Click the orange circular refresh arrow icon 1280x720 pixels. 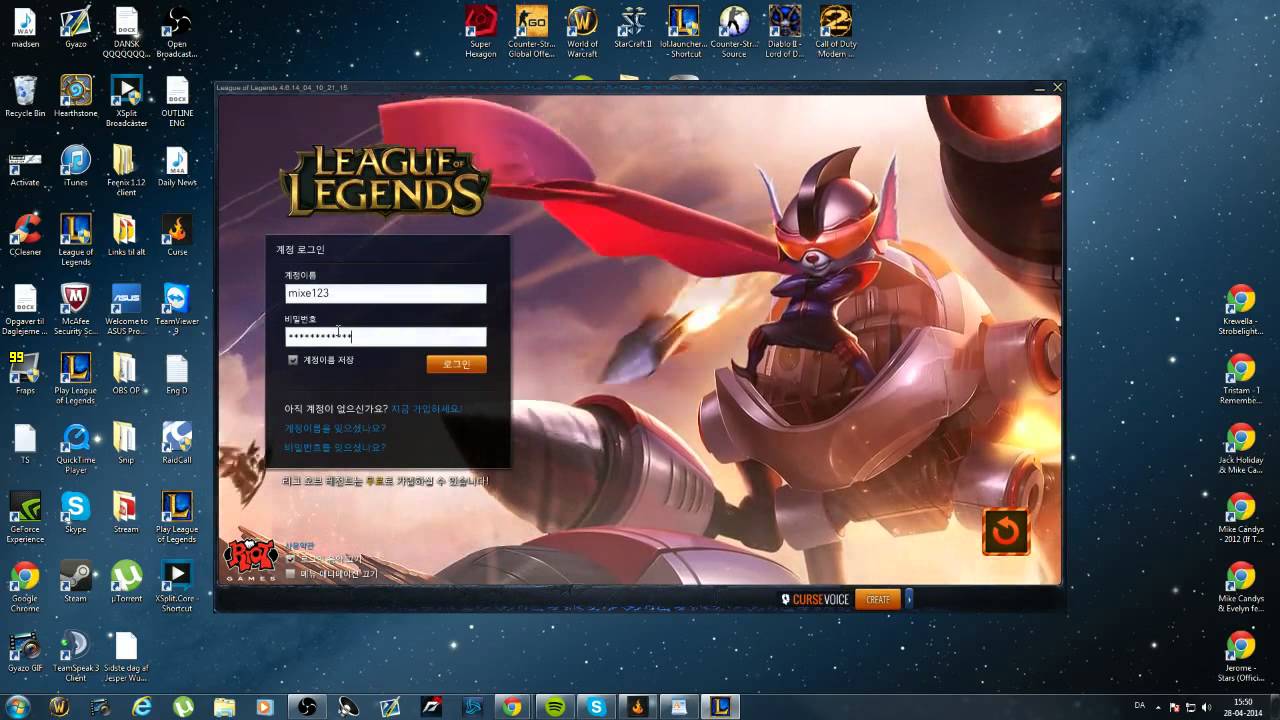click(1006, 531)
